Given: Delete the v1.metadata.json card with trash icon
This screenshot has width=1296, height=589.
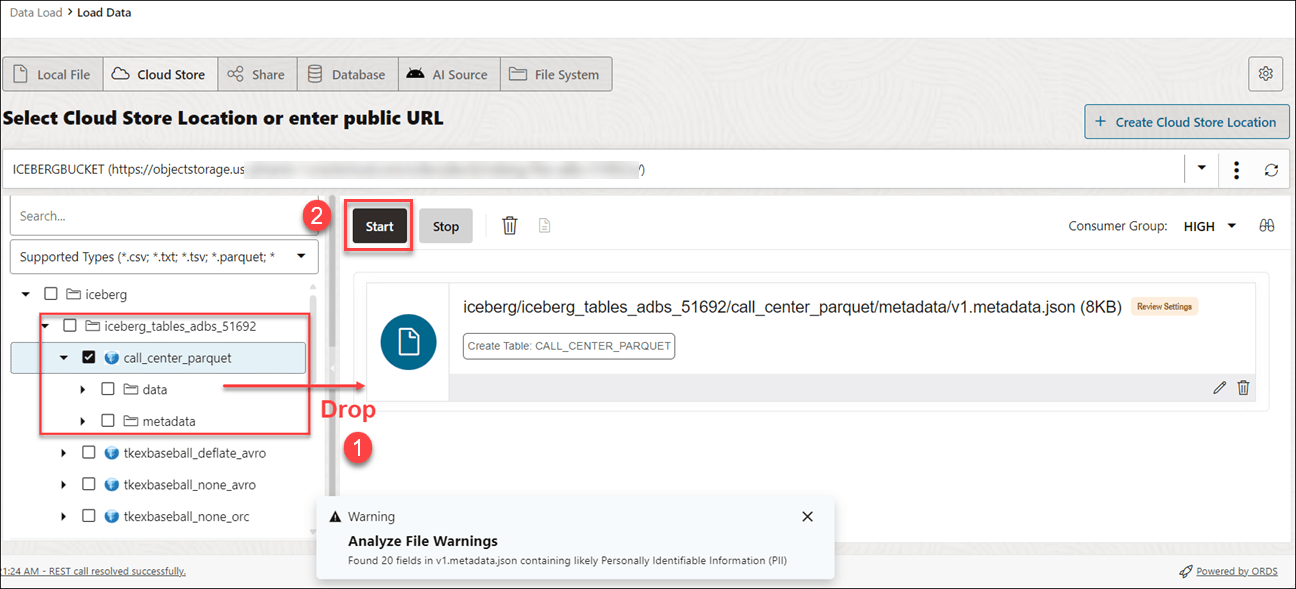Looking at the screenshot, I should (1243, 388).
